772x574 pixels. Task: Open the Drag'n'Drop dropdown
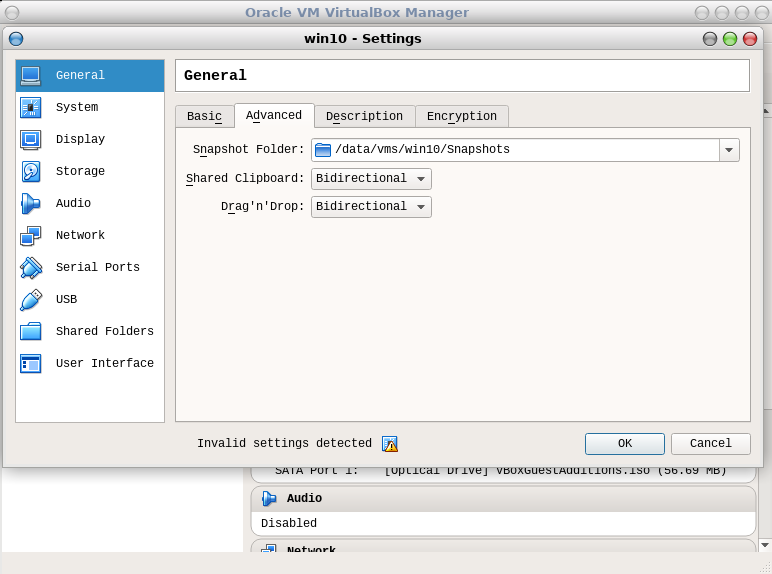(371, 207)
